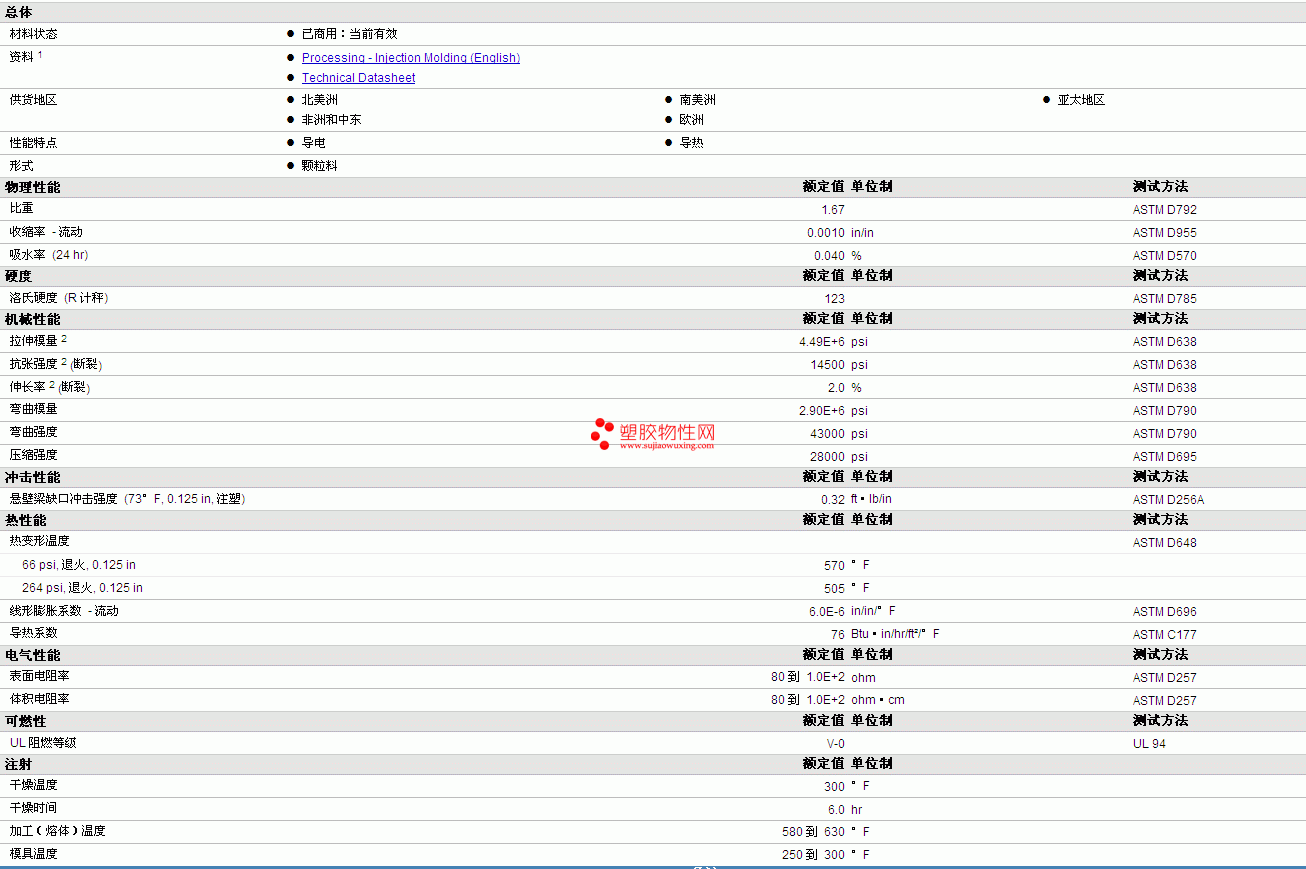This screenshot has width=1306, height=869.
Task: Click the 洛氏硬度 (R 计秤) row label
Action: tap(59, 298)
